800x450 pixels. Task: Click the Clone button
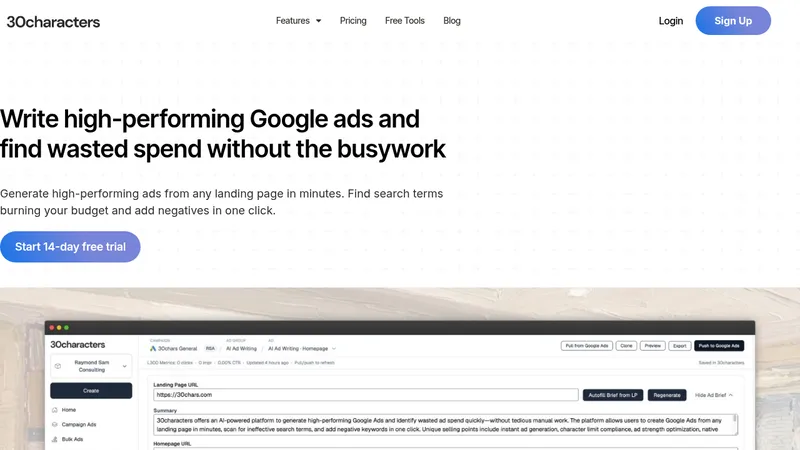coord(626,346)
